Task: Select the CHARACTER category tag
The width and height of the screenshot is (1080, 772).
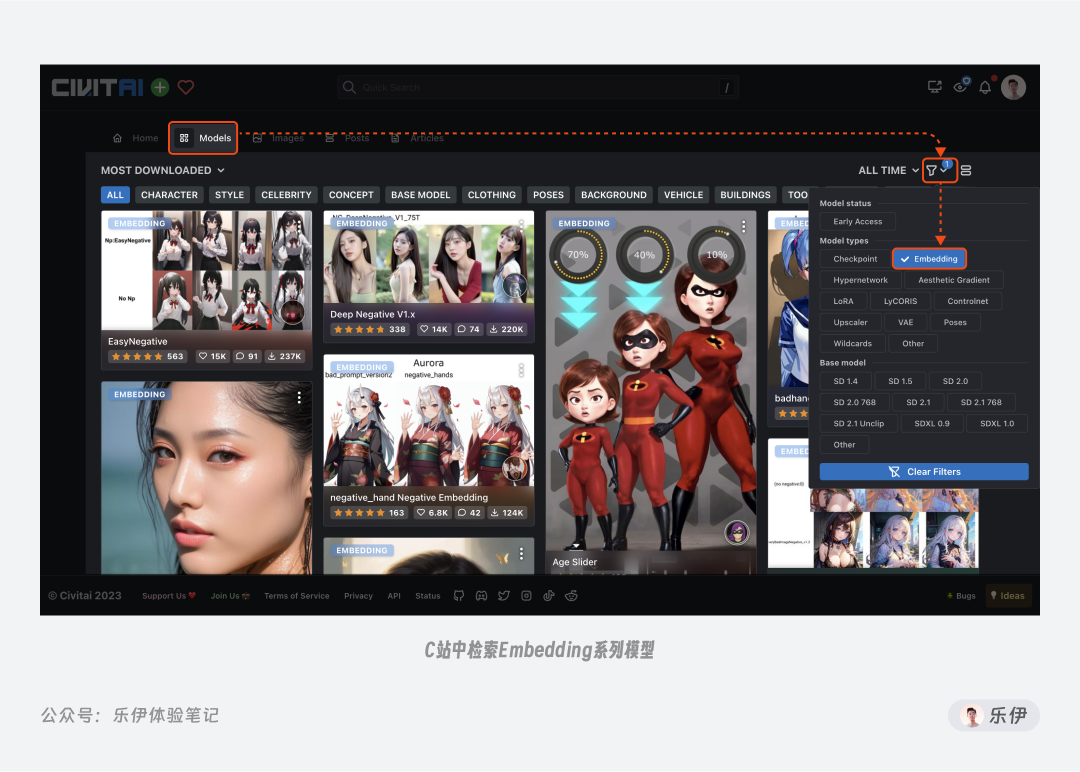Action: [x=169, y=195]
